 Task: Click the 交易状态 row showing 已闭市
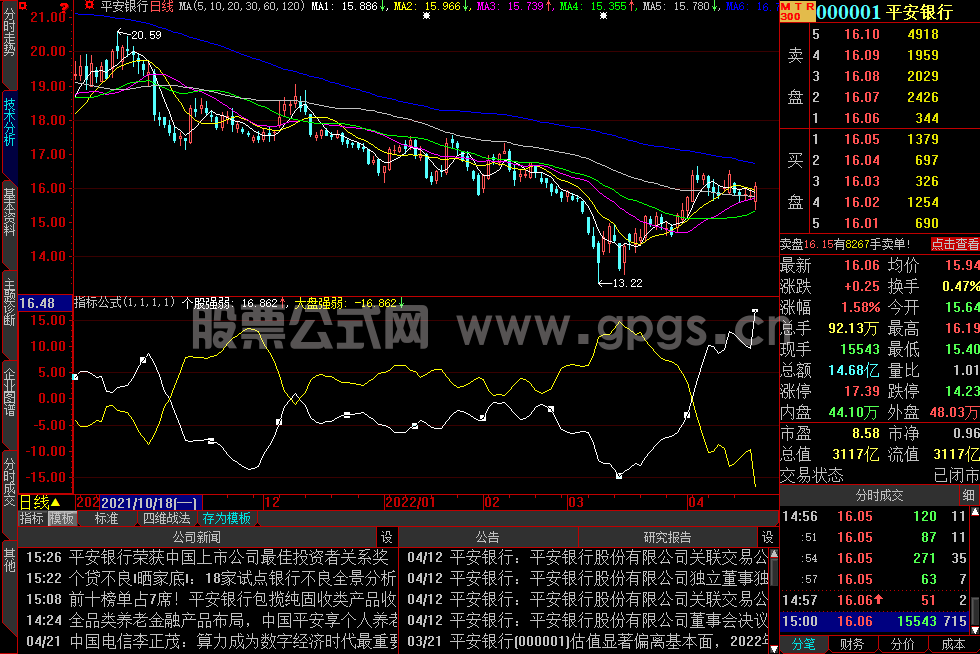point(879,476)
